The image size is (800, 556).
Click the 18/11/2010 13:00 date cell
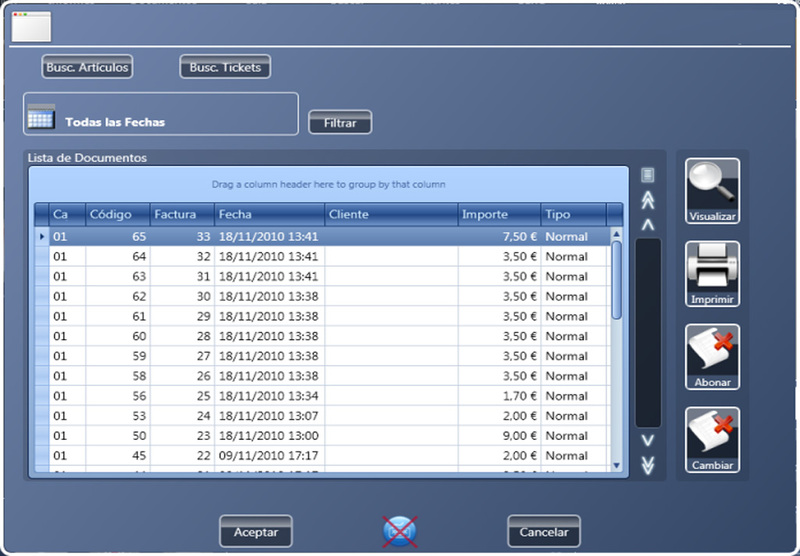point(269,436)
